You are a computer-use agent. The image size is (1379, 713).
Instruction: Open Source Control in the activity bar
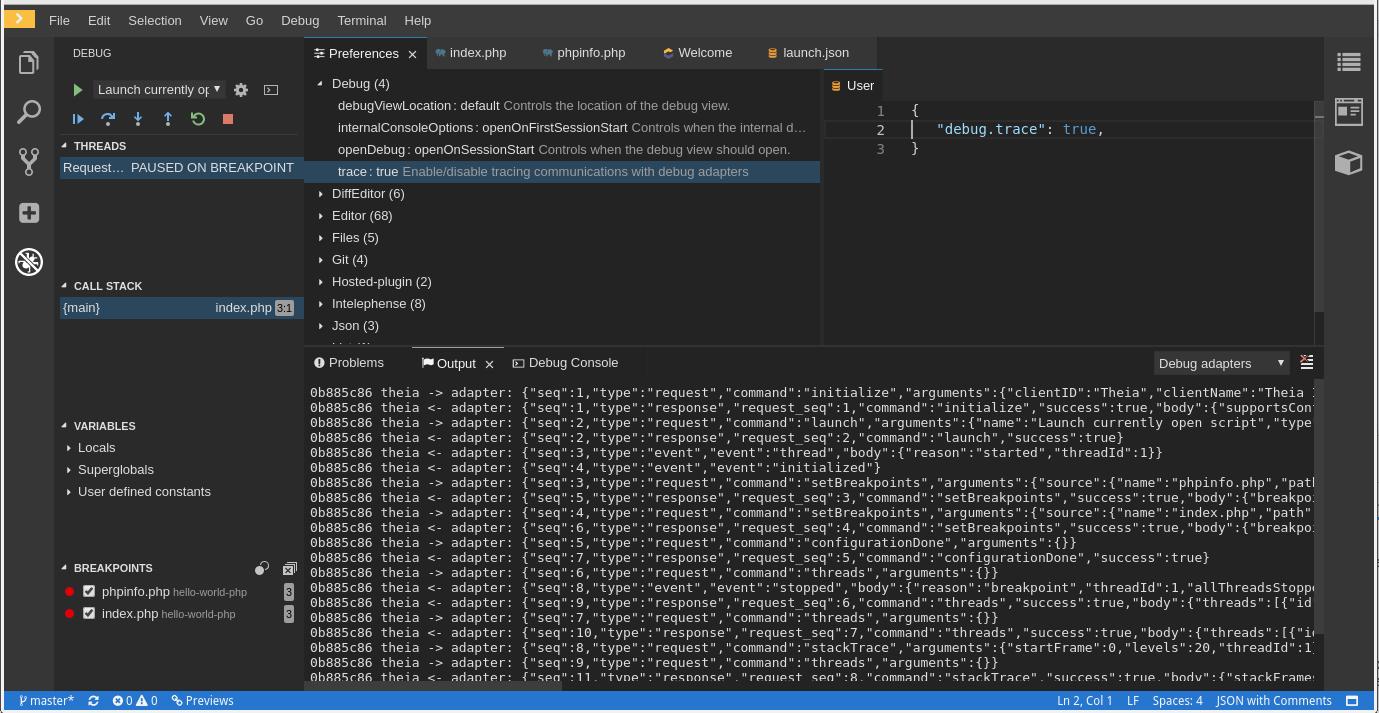pos(28,162)
